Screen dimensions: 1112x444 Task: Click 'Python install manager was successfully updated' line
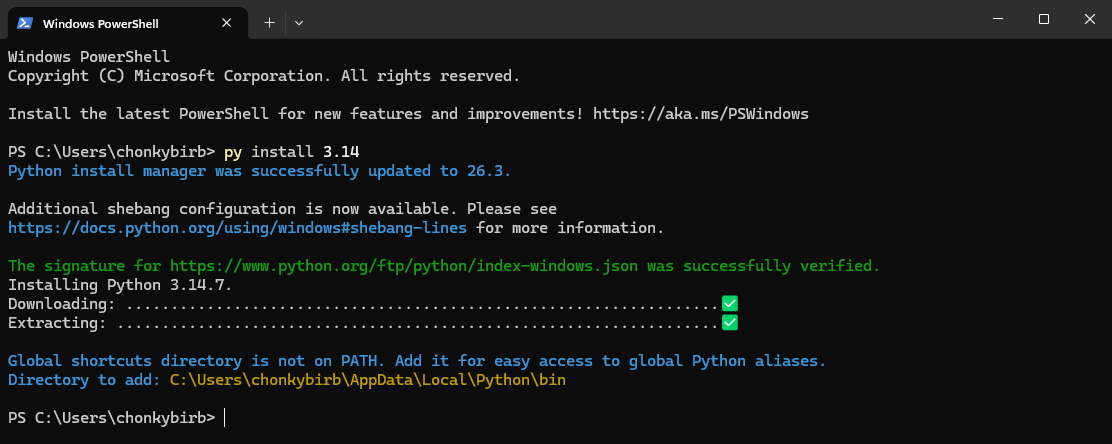pyautogui.click(x=260, y=171)
